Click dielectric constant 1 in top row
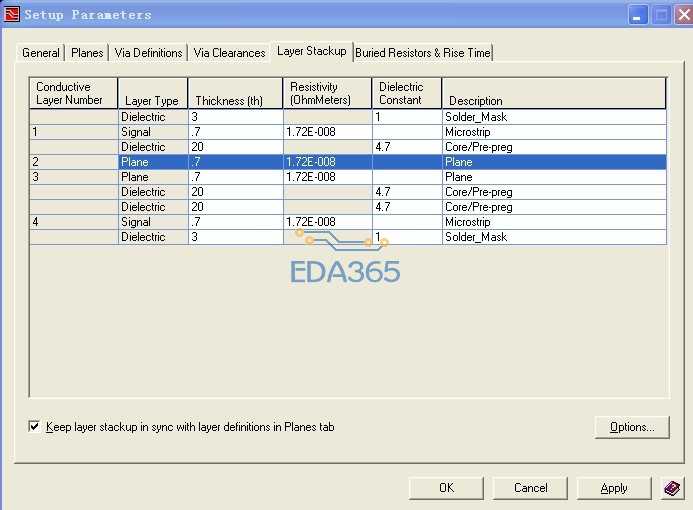 407,117
